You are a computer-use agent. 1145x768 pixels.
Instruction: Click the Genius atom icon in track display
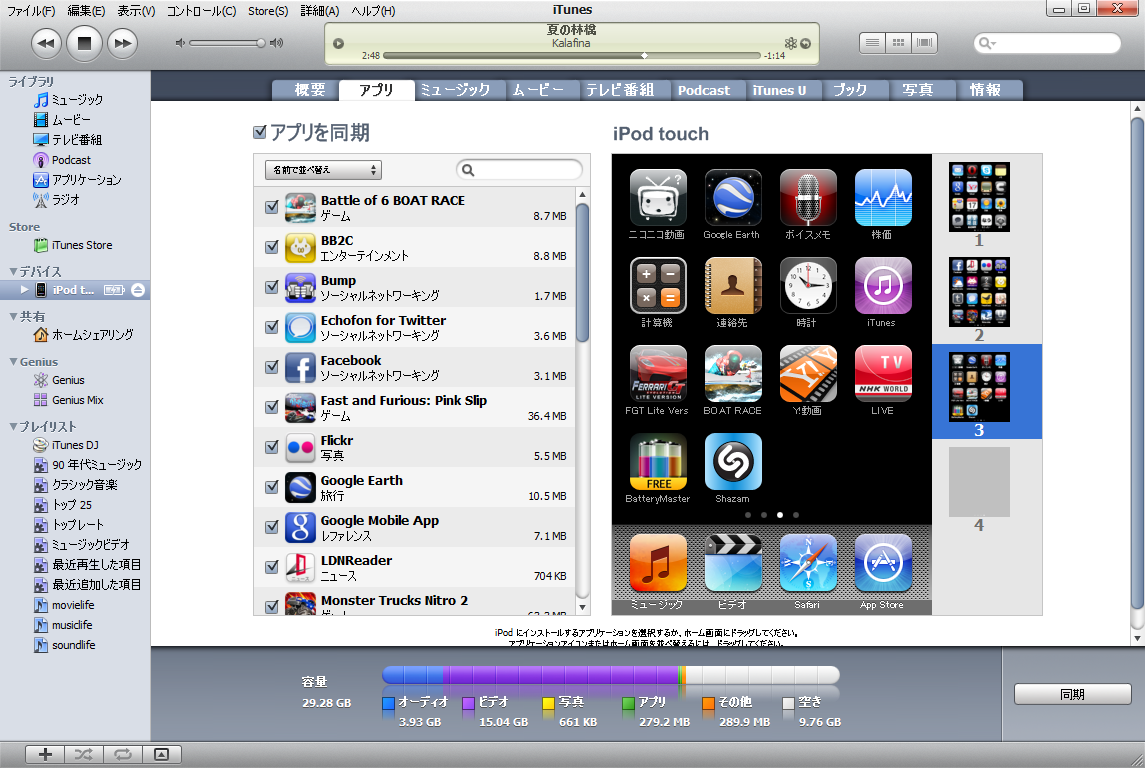tap(790, 43)
